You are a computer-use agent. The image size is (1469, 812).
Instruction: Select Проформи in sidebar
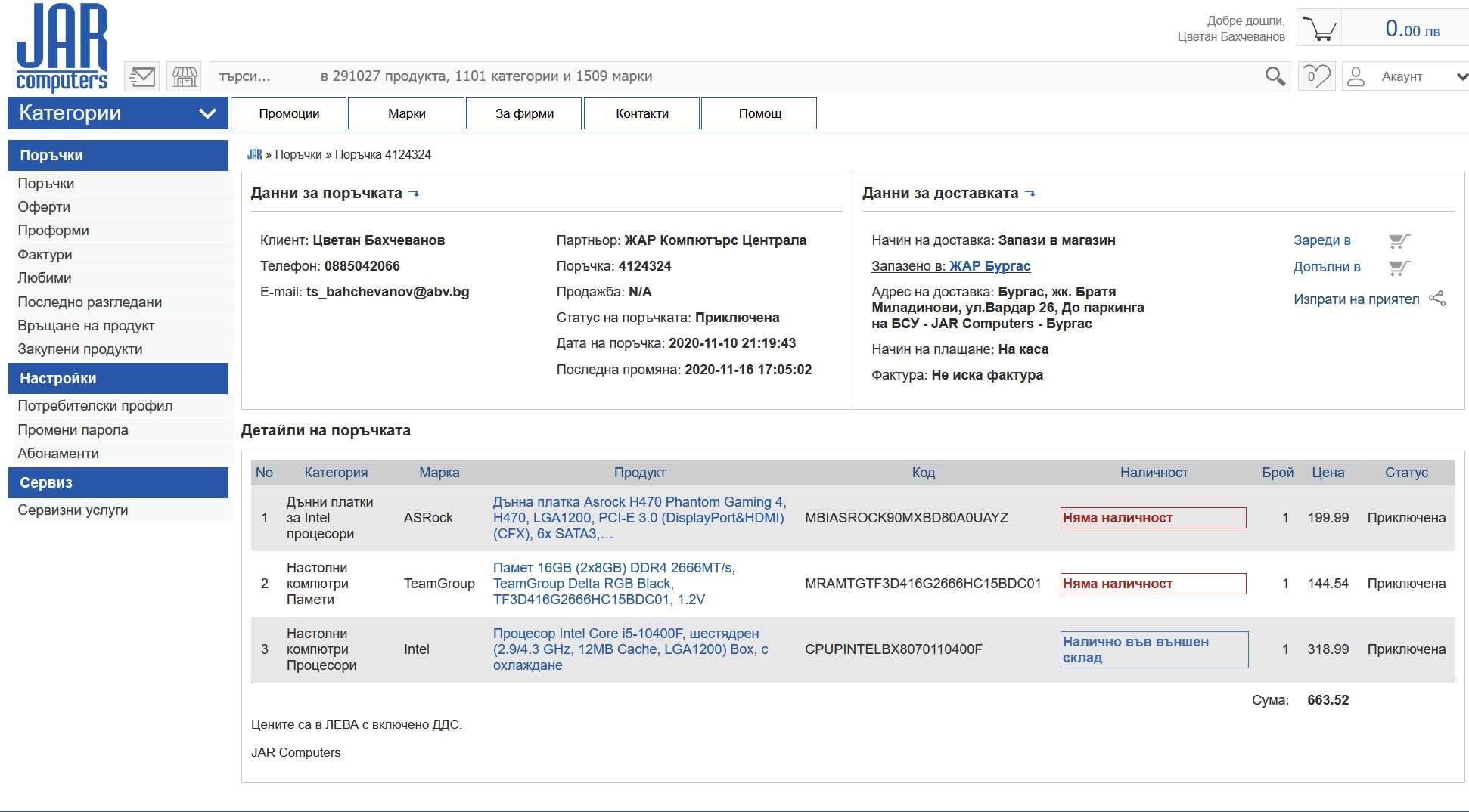(x=53, y=231)
